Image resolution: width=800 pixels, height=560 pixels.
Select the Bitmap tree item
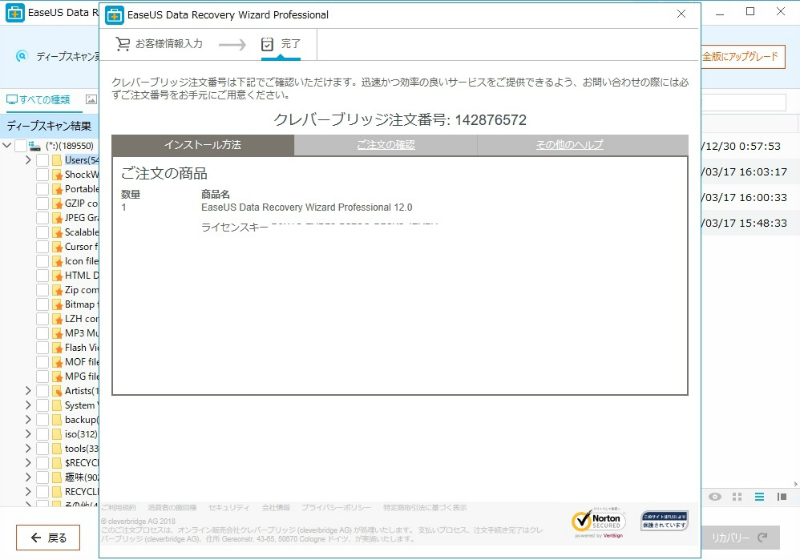click(81, 304)
